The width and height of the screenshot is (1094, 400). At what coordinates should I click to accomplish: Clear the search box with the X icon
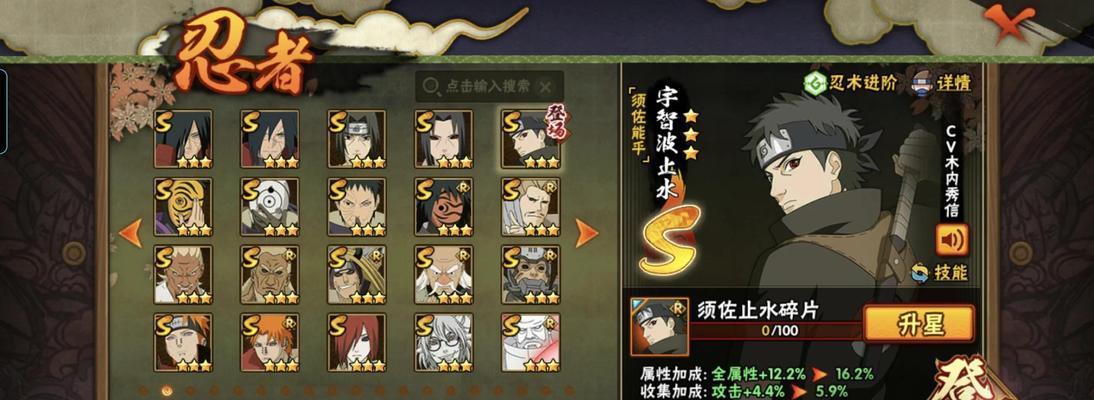(x=546, y=87)
